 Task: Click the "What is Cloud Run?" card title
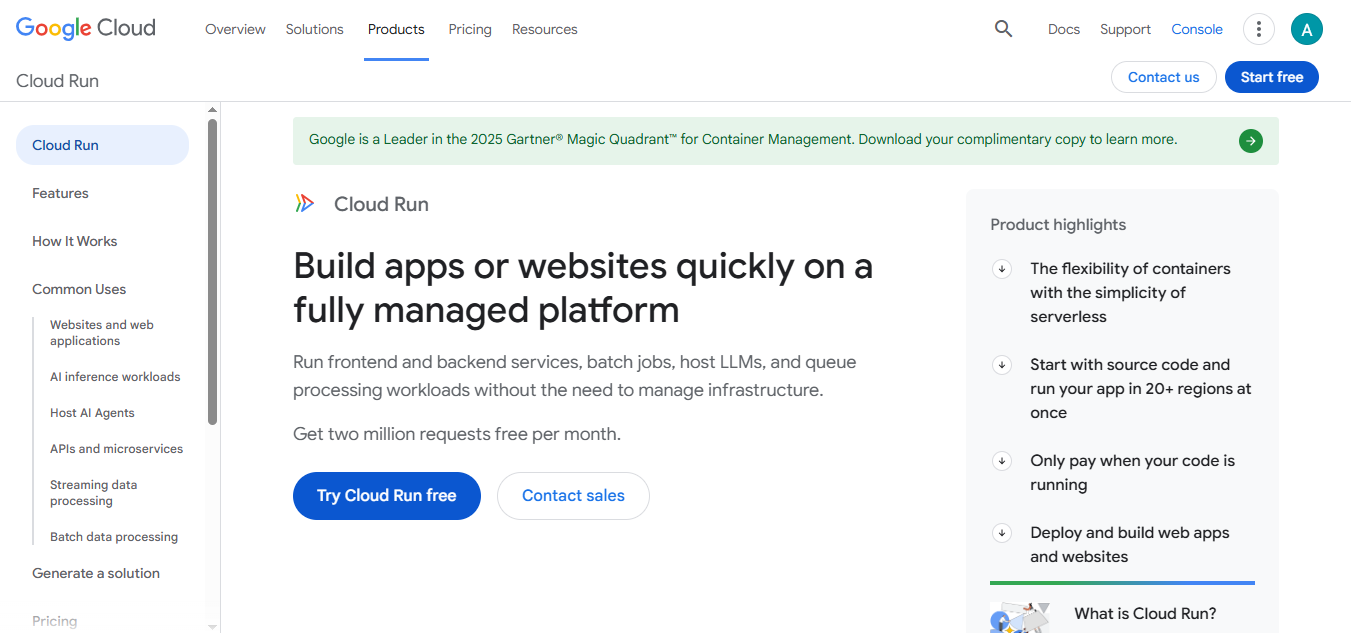[x=1145, y=614]
